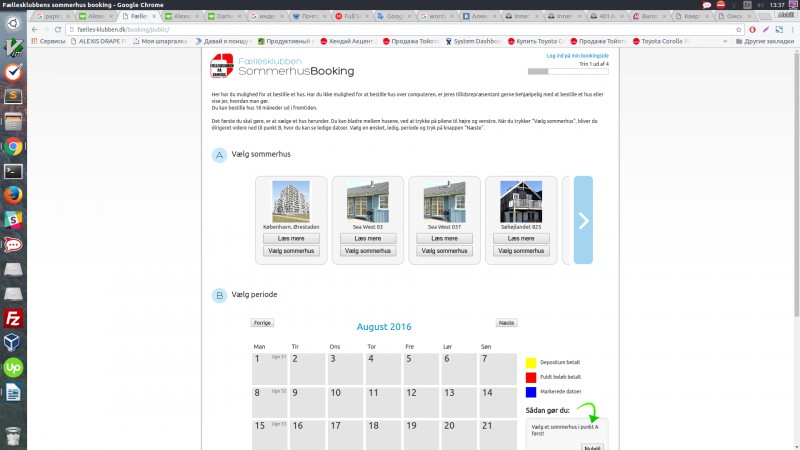800x450 pixels.
Task: Click 'Log ind på min bookingside' link
Action: 578,56
